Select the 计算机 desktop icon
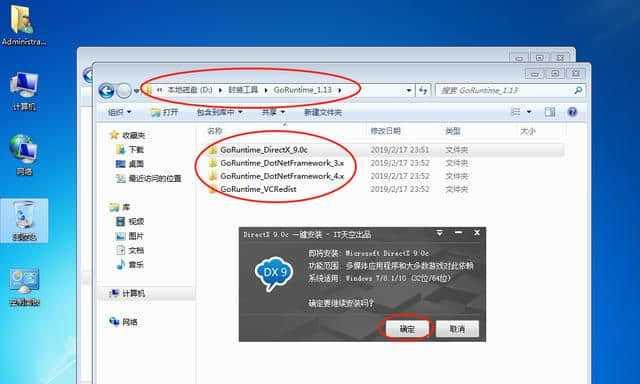This screenshot has height=384, width=640. coord(24,91)
